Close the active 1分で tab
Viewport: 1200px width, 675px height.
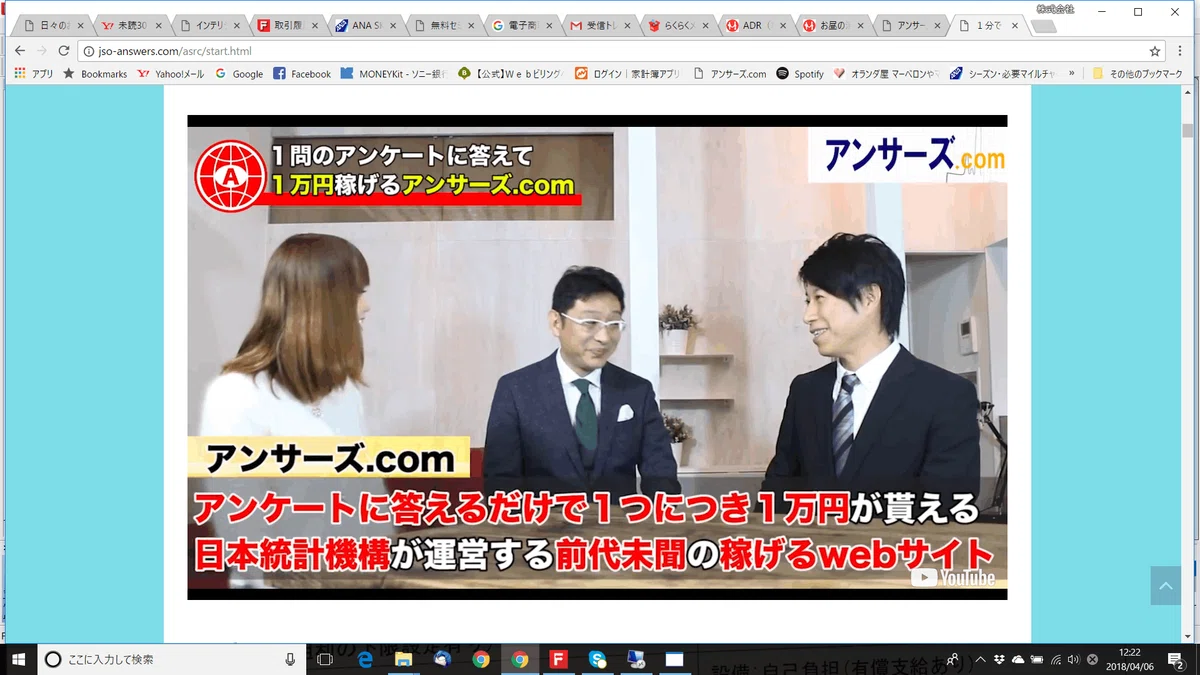pyautogui.click(x=1015, y=25)
